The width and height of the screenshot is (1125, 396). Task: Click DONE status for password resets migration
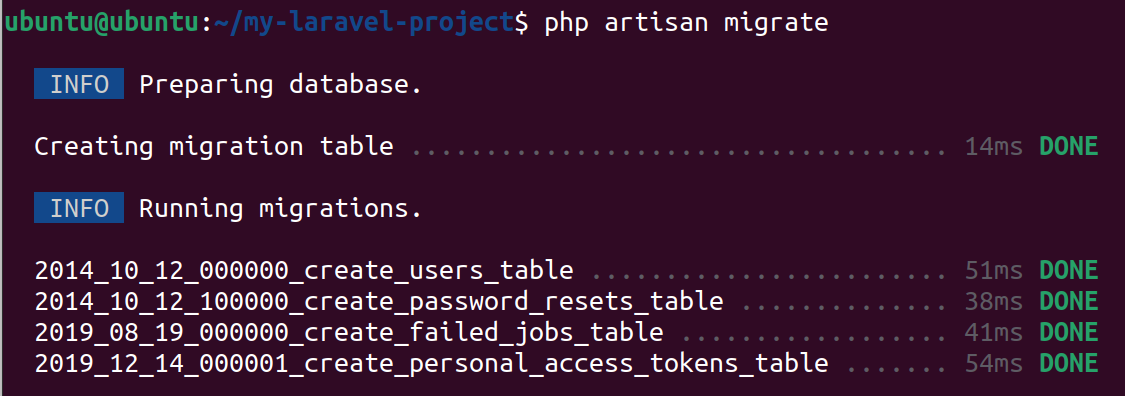(1069, 301)
